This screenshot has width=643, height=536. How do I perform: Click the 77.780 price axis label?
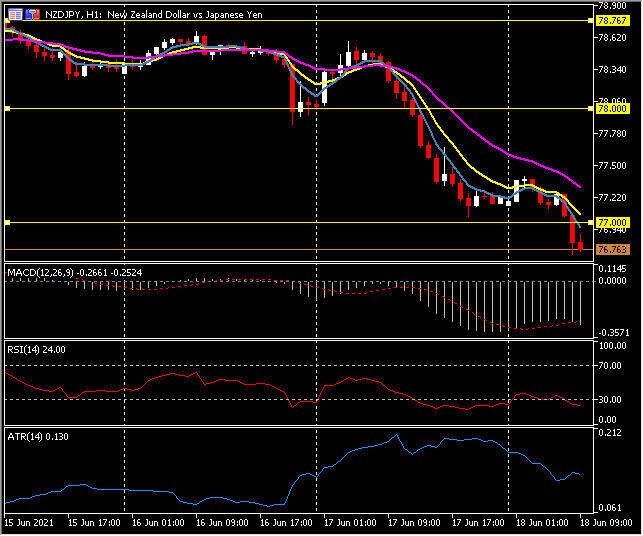(612, 134)
